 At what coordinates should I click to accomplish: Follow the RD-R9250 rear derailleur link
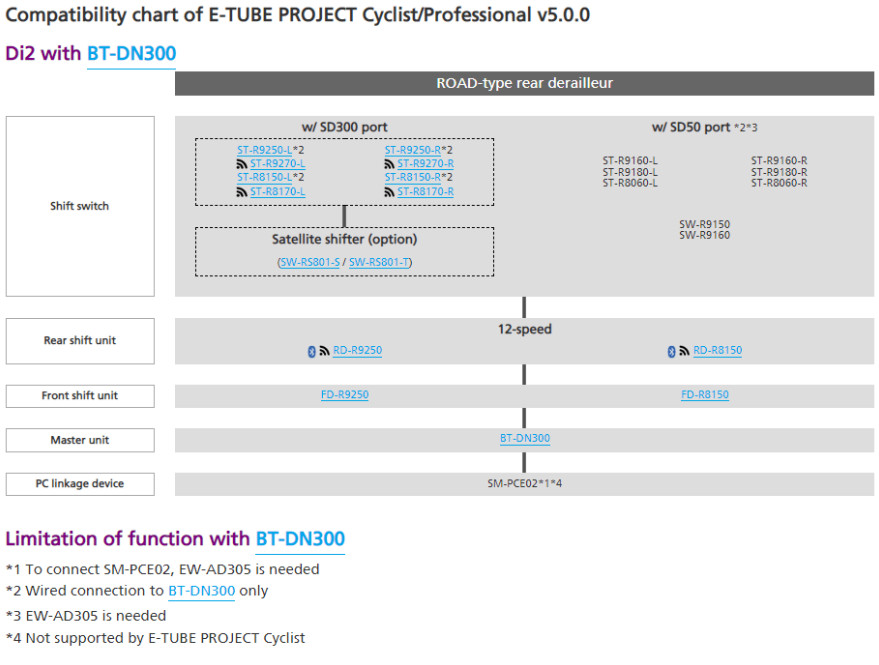[x=358, y=350]
